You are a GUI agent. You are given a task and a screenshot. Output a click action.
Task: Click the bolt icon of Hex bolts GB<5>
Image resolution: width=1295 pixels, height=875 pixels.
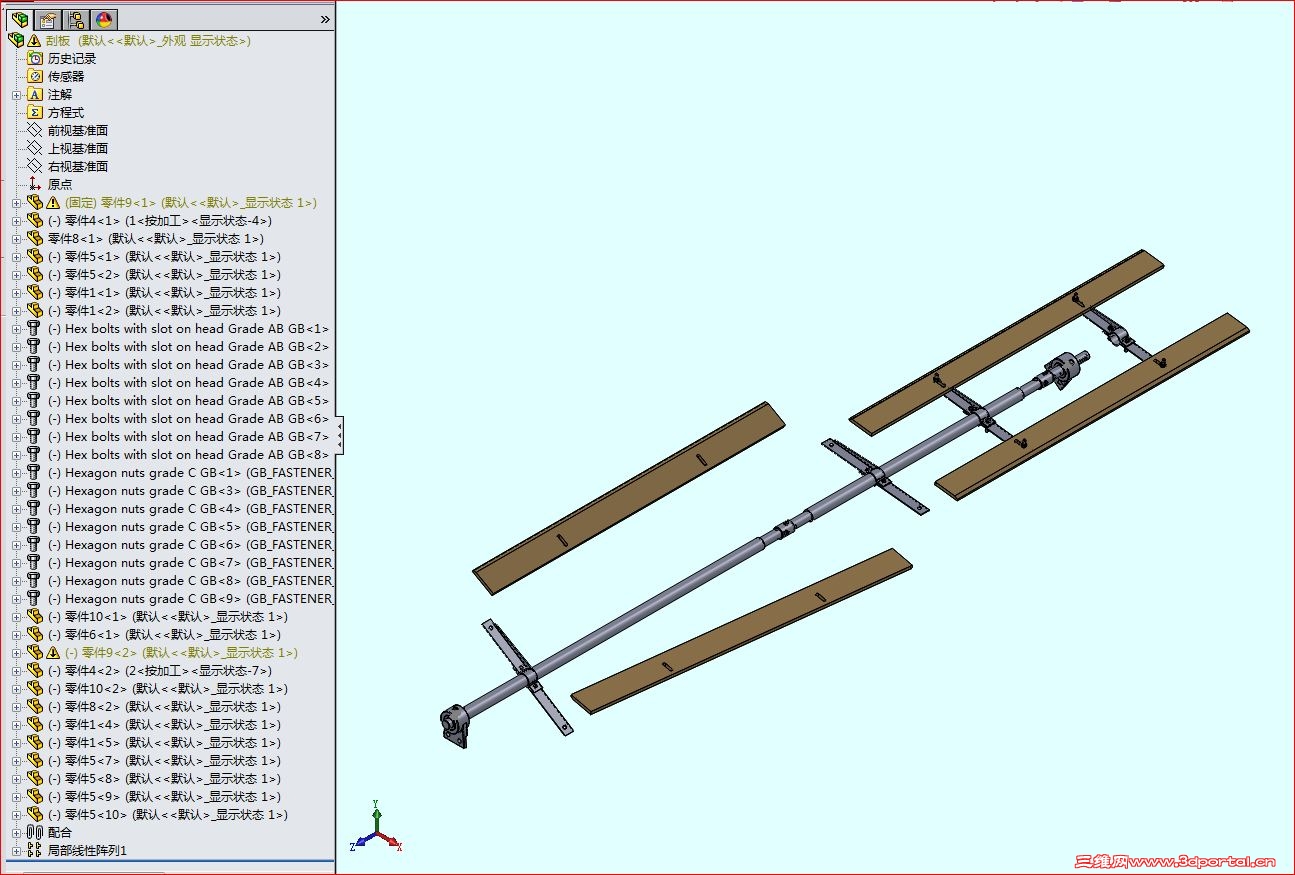tap(34, 400)
